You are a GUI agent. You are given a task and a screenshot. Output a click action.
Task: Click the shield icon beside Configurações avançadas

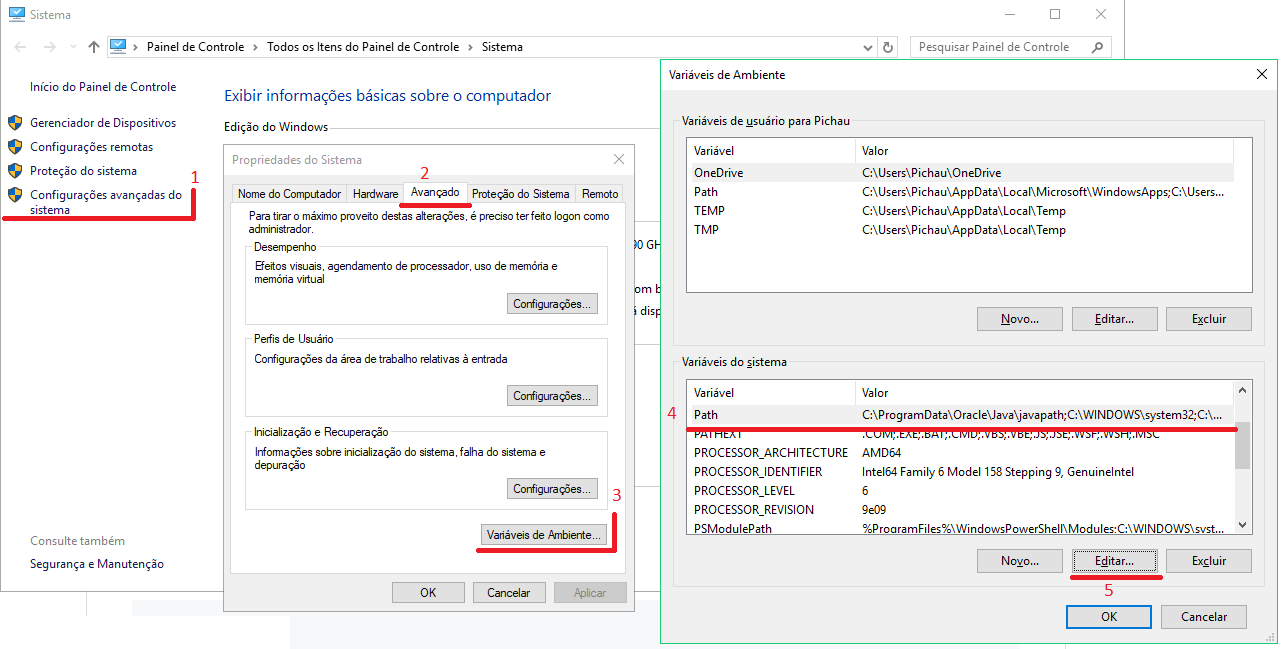(15, 195)
